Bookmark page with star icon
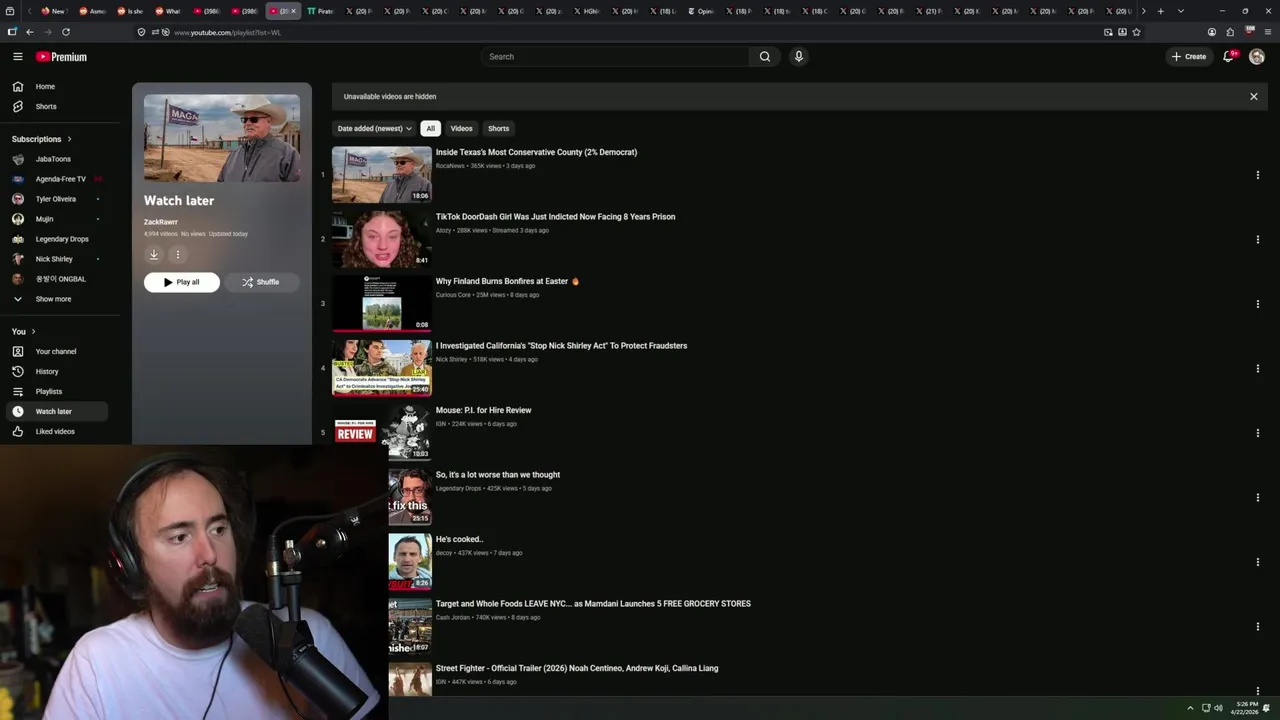The height and width of the screenshot is (720, 1280). [1137, 32]
